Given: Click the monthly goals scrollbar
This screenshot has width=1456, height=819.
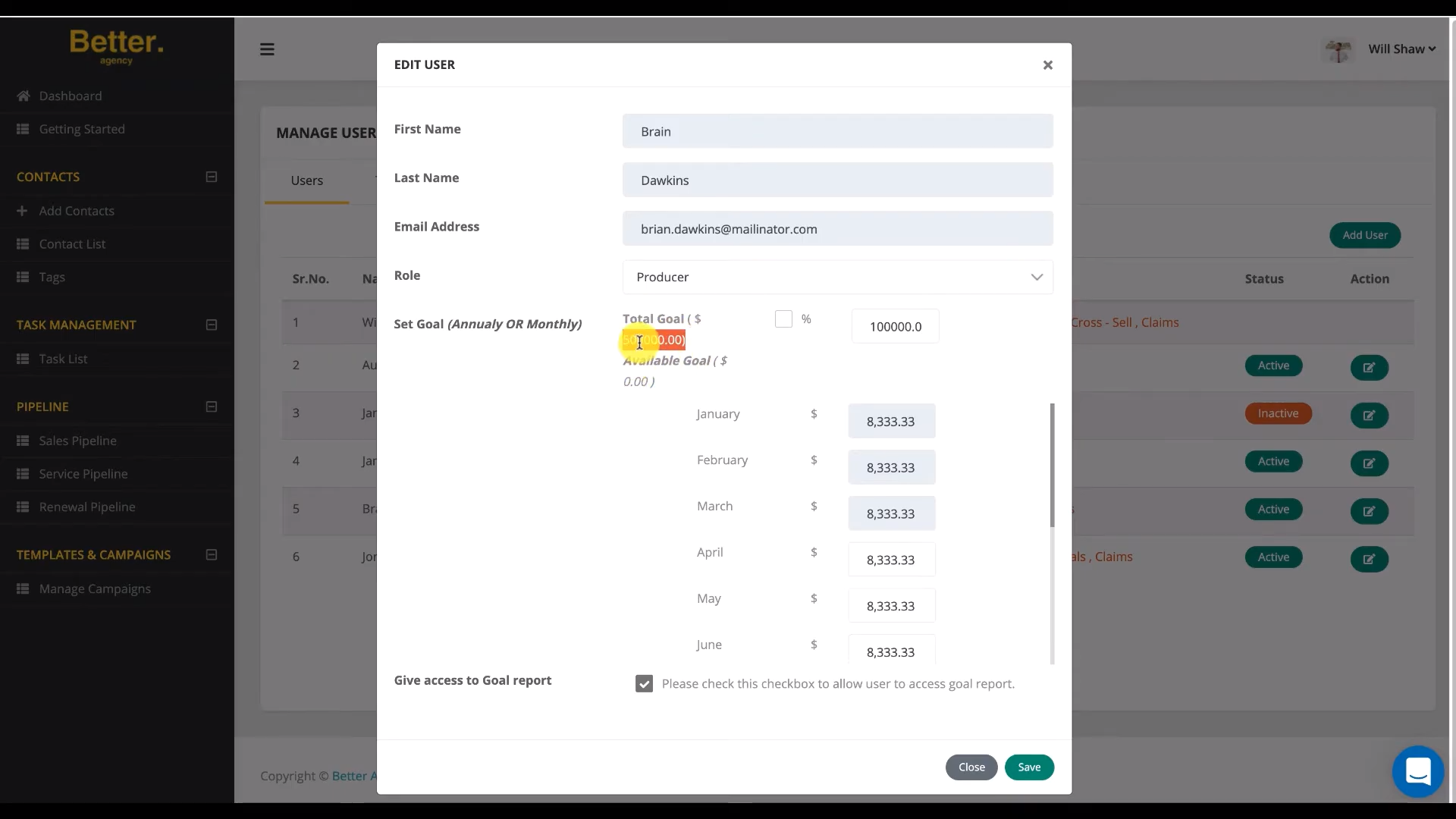Looking at the screenshot, I should click(1052, 466).
